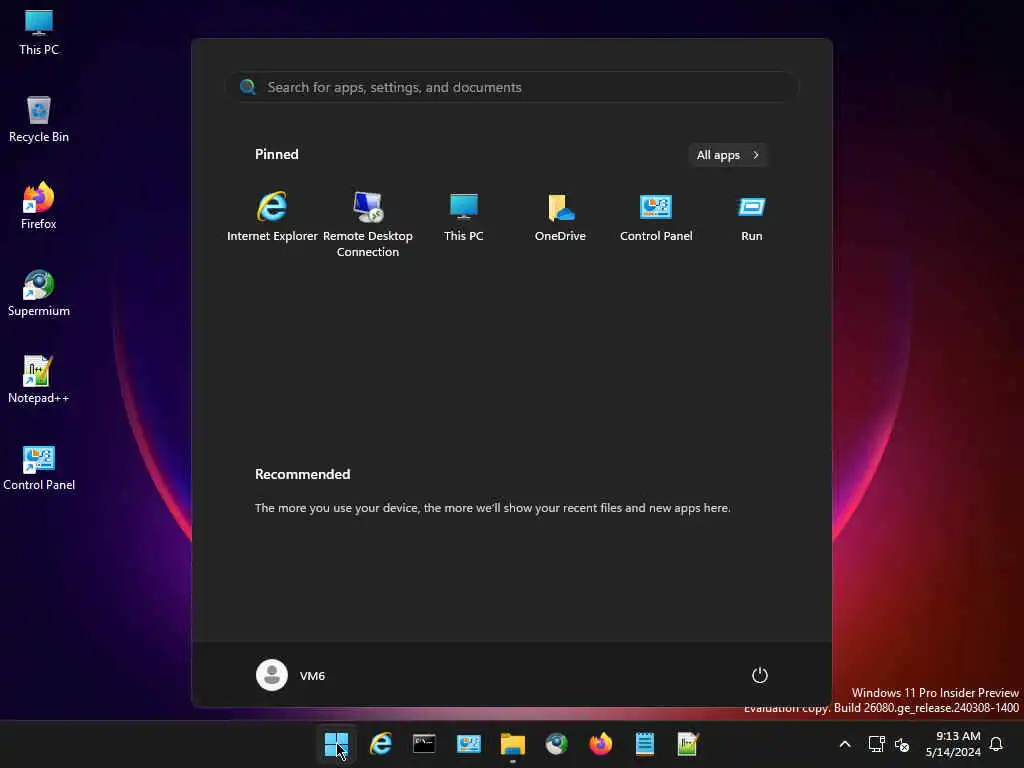Click the Start menu search field
This screenshot has width=1024, height=768.
(513, 87)
